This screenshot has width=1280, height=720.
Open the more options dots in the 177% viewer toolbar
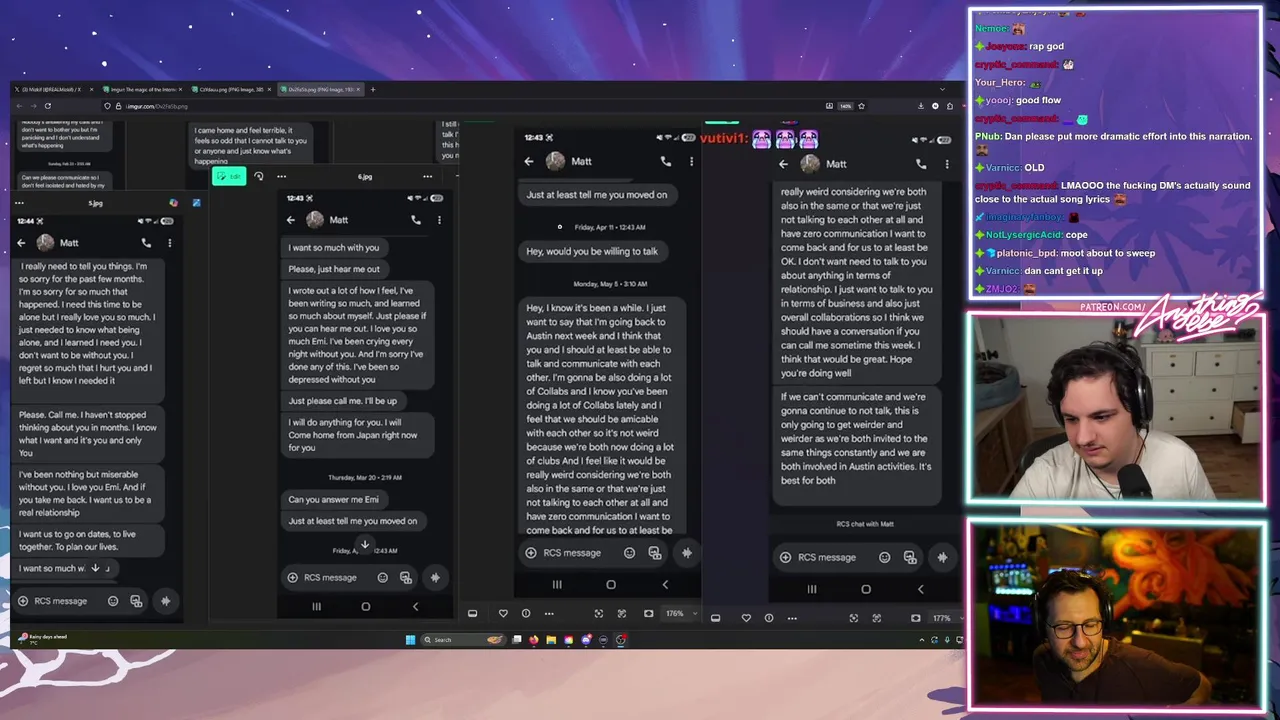click(x=792, y=618)
